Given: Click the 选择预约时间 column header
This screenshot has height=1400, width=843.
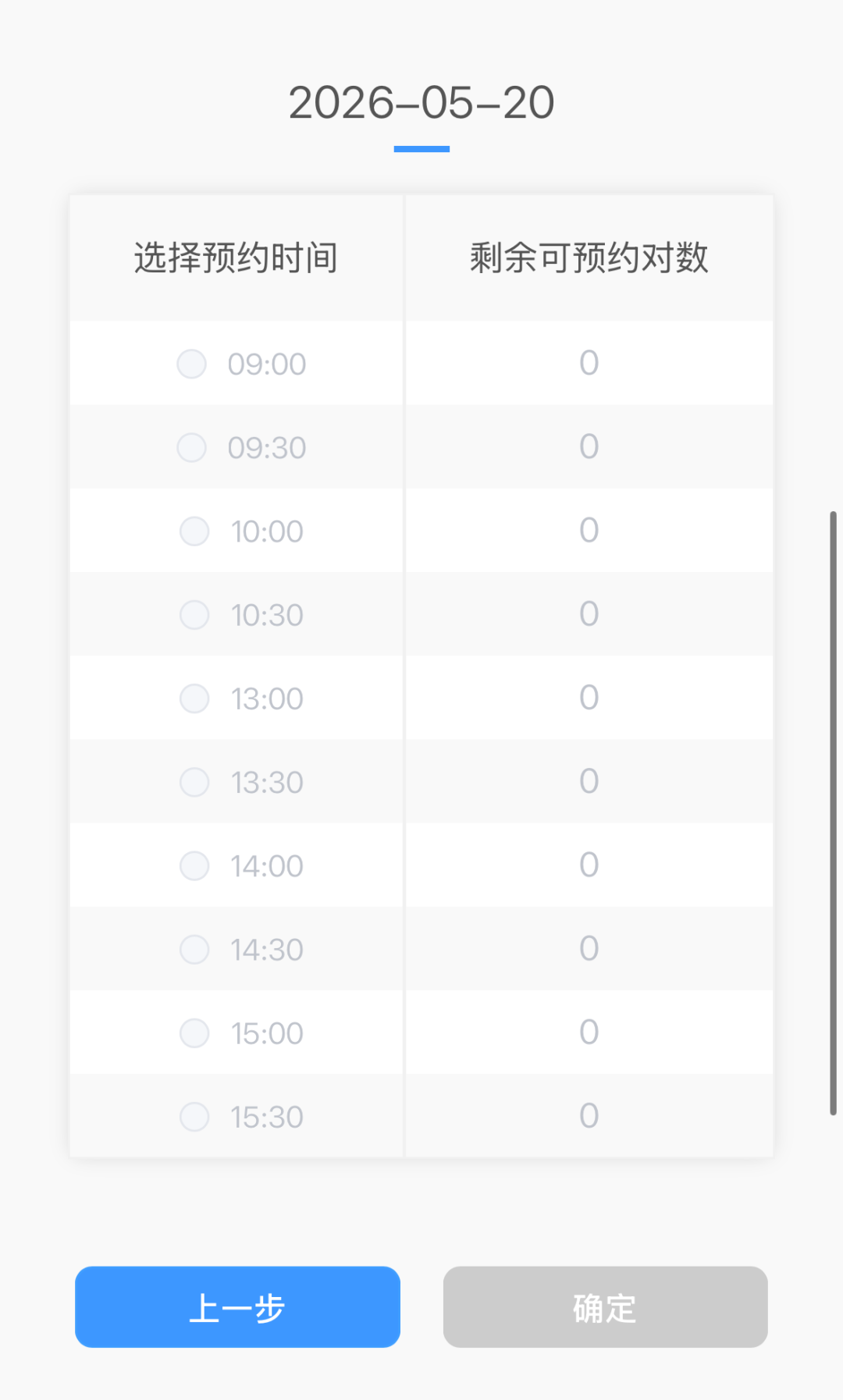Looking at the screenshot, I should pos(236,258).
